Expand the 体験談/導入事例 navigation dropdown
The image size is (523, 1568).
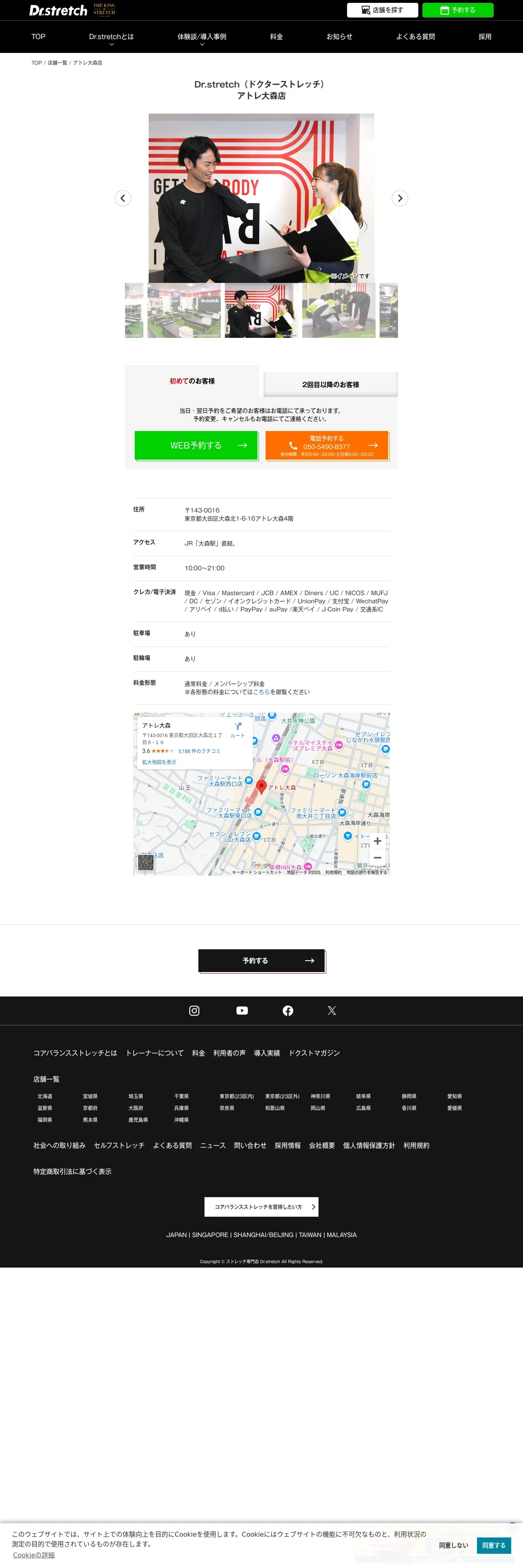tap(202, 38)
